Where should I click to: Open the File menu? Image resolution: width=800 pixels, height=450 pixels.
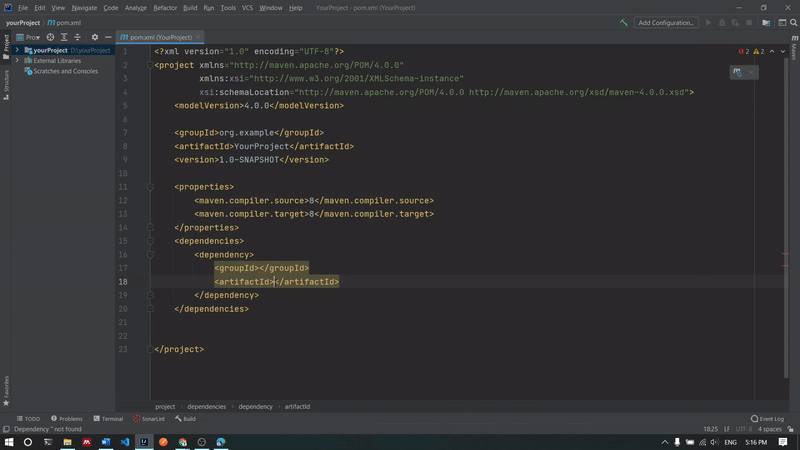[x=23, y=8]
